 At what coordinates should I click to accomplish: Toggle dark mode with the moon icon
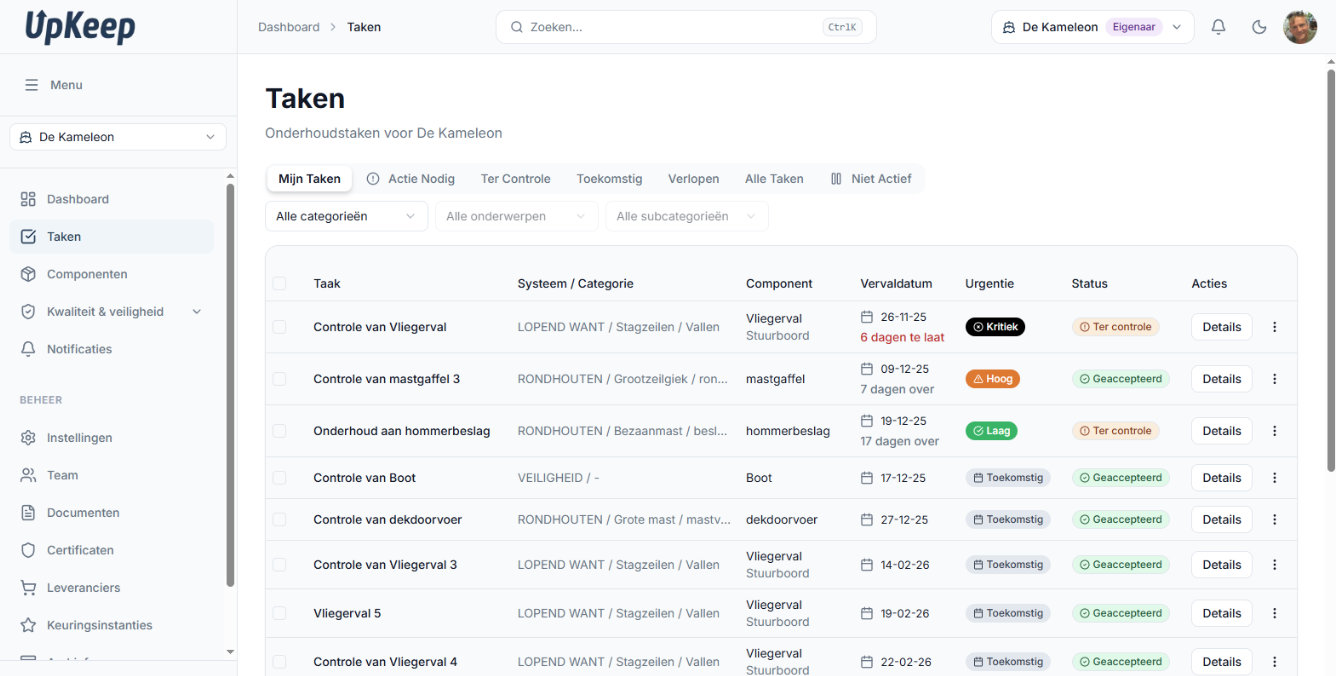(x=1259, y=27)
